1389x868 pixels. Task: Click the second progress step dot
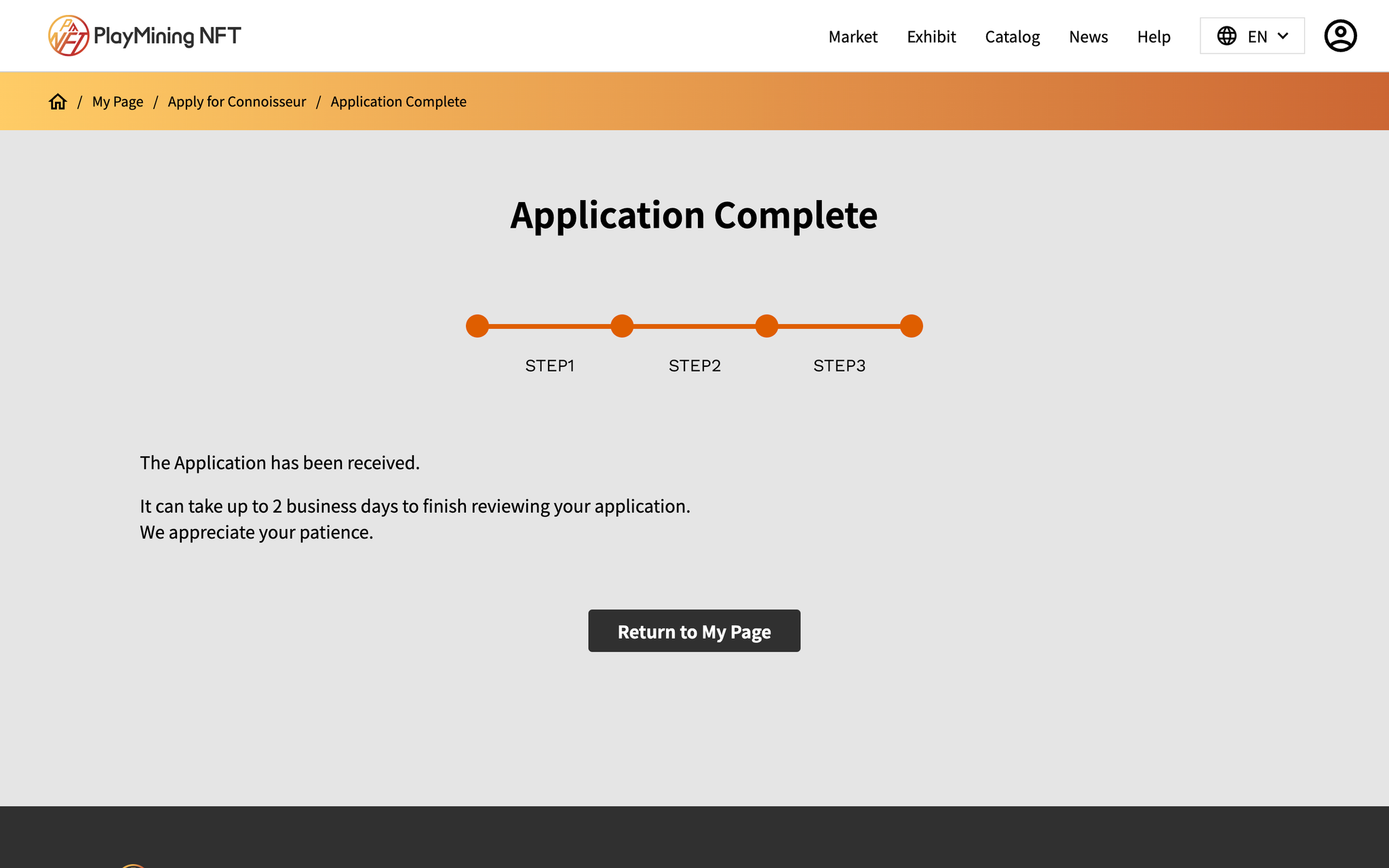(622, 326)
